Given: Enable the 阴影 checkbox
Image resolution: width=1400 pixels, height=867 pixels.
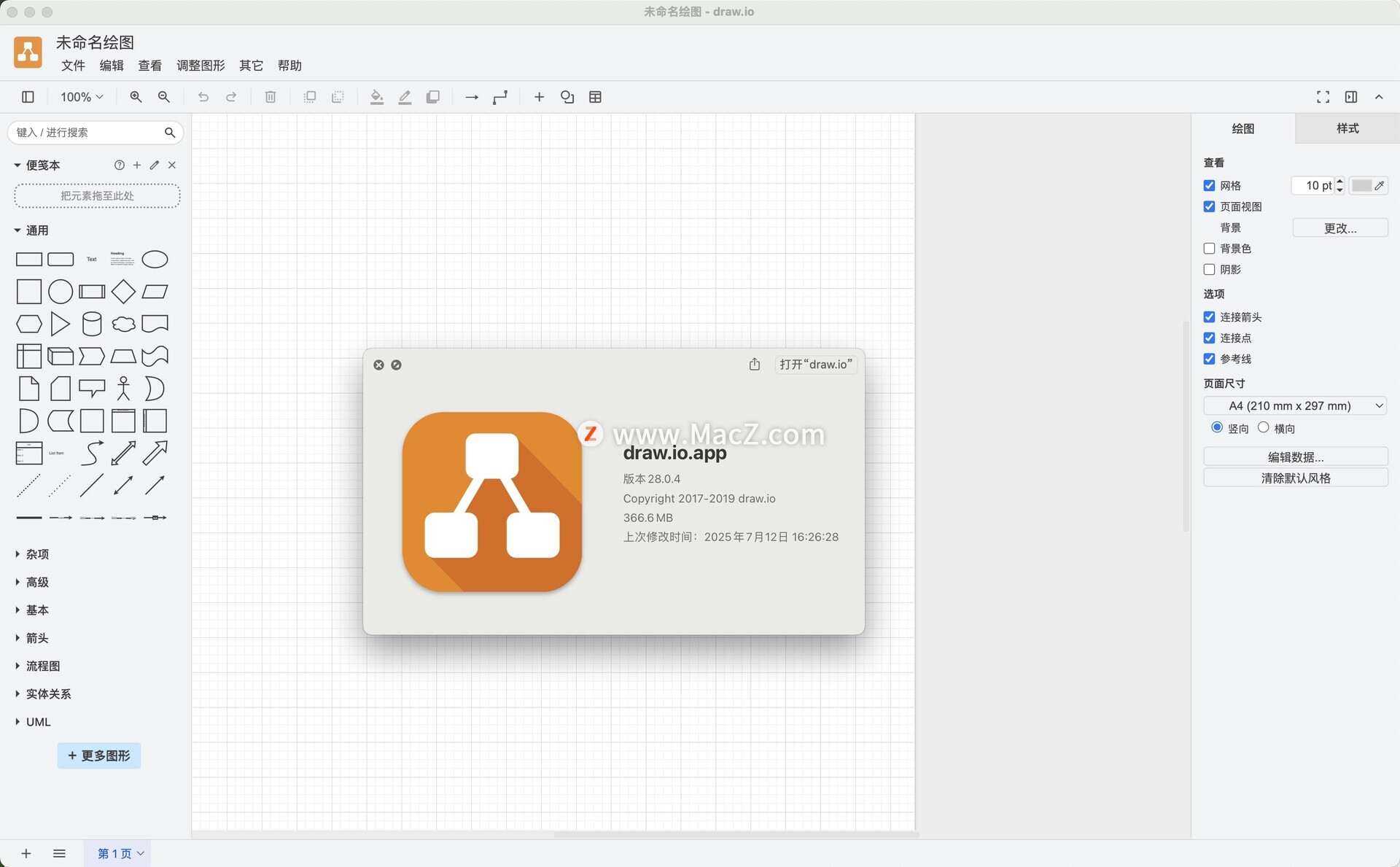Looking at the screenshot, I should pos(1209,270).
